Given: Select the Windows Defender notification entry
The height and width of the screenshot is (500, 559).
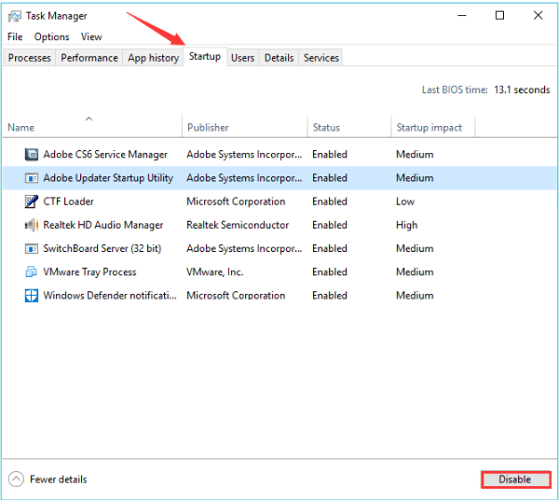Looking at the screenshot, I should (x=280, y=295).
